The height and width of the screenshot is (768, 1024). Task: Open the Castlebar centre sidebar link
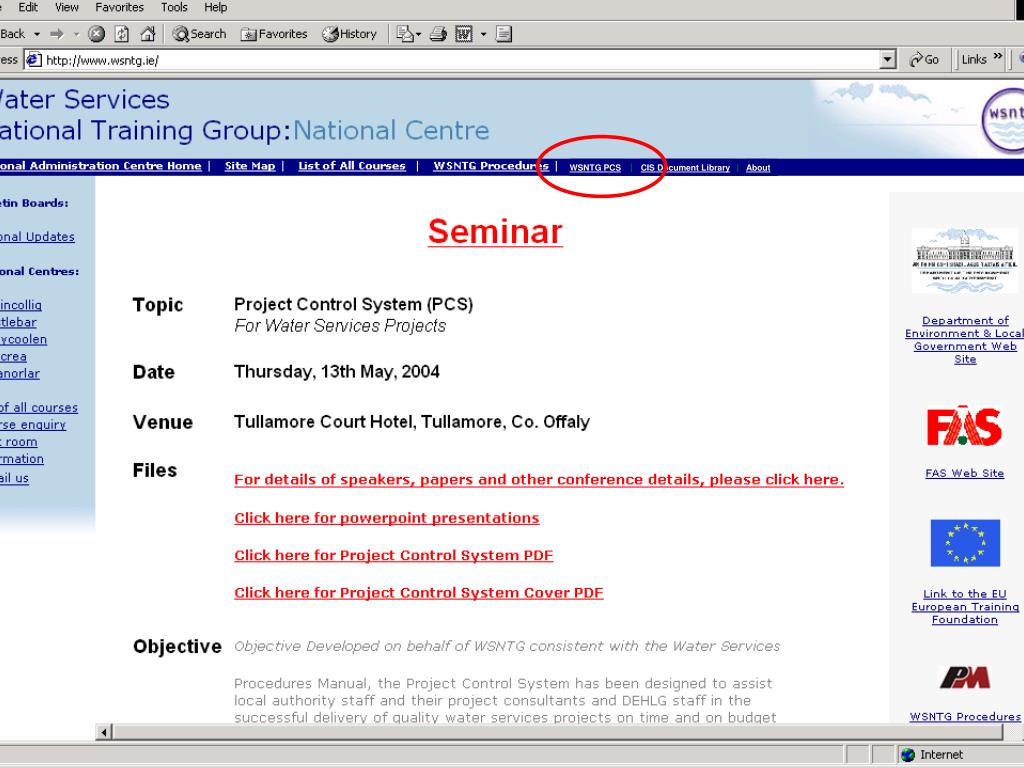(x=18, y=323)
